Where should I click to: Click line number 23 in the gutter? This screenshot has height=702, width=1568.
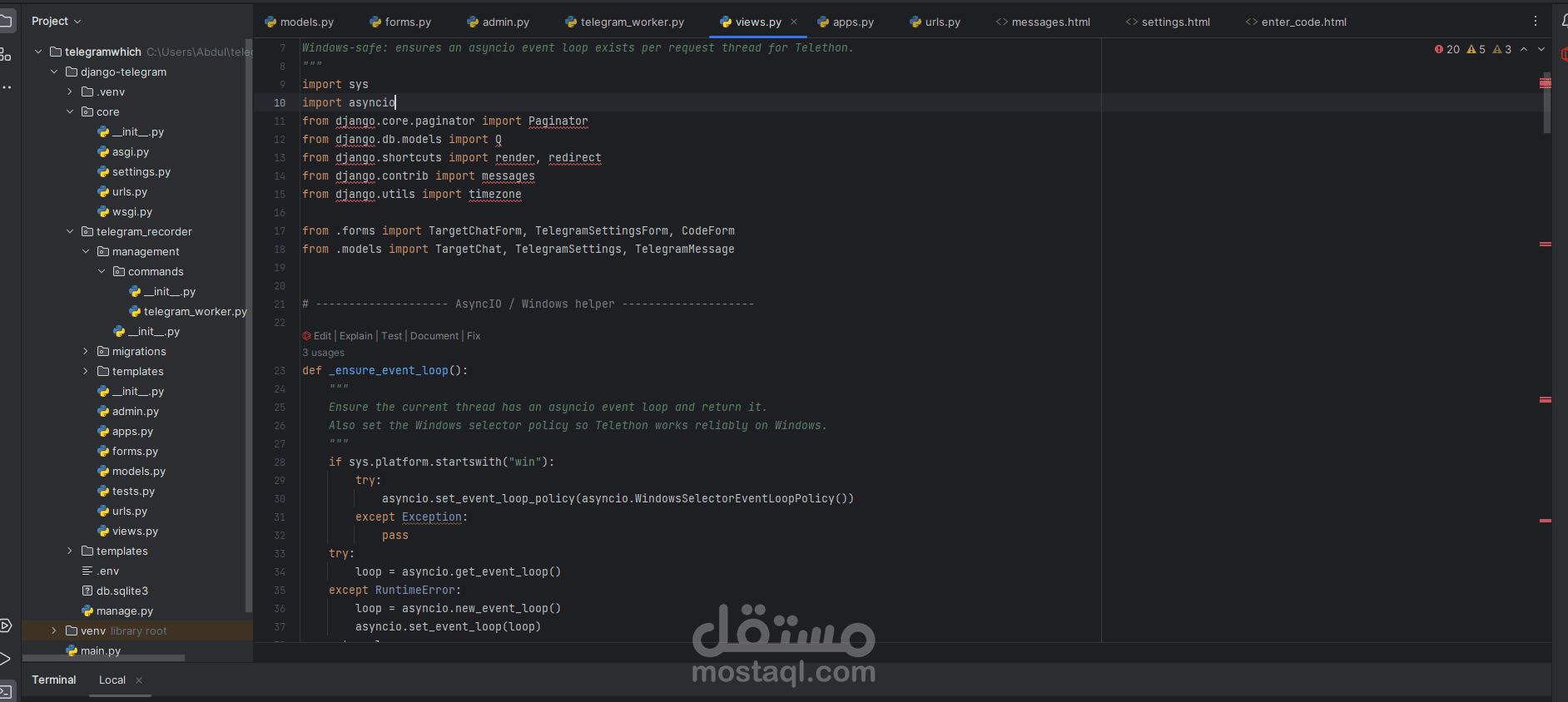[280, 371]
